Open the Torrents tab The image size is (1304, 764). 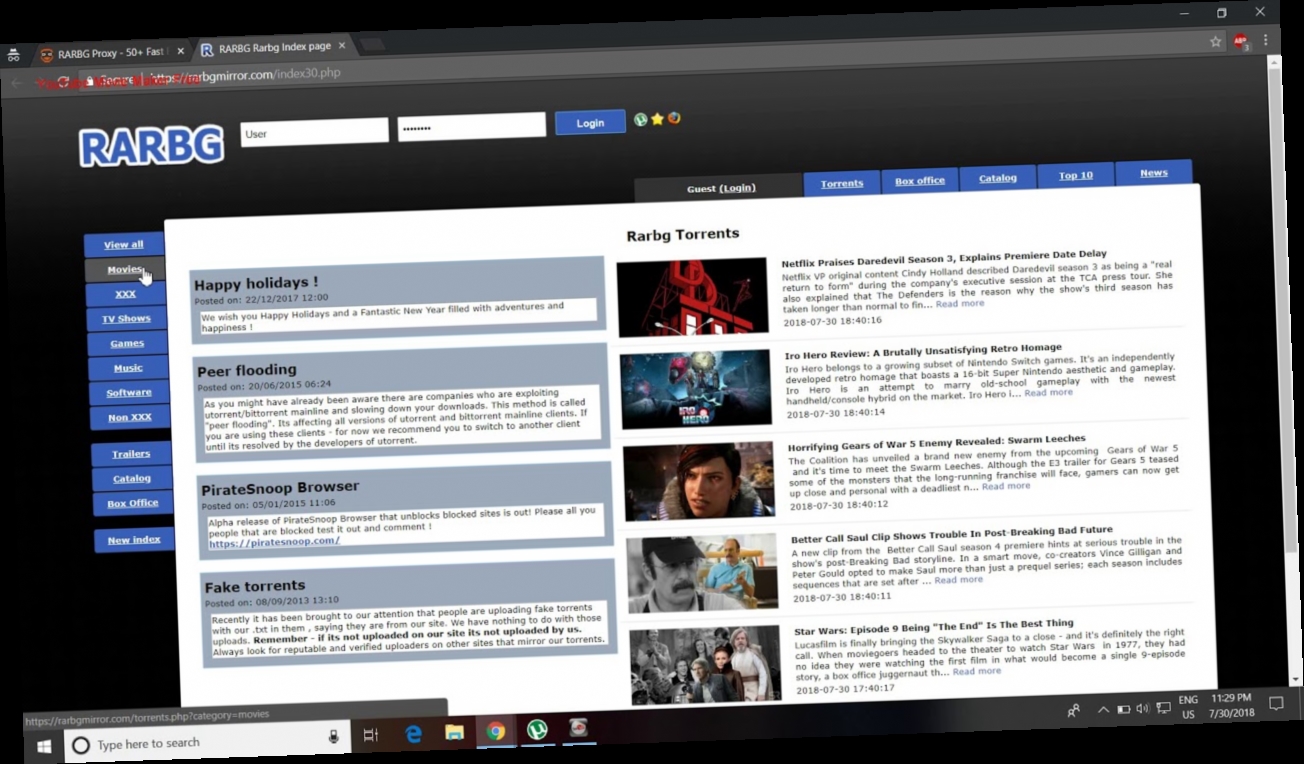pyautogui.click(x=842, y=183)
